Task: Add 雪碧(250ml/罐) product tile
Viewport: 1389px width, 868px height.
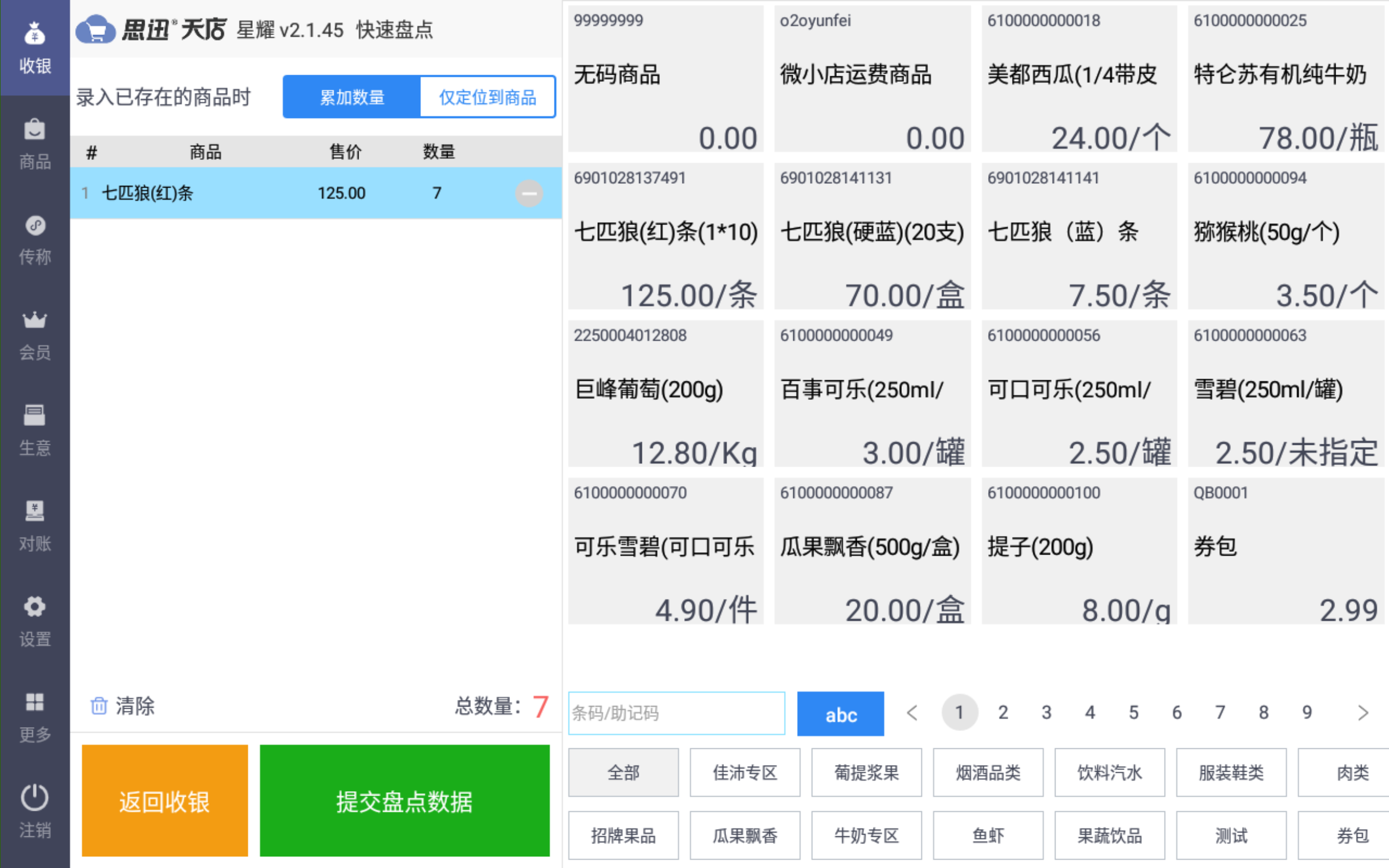Action: pos(1286,394)
